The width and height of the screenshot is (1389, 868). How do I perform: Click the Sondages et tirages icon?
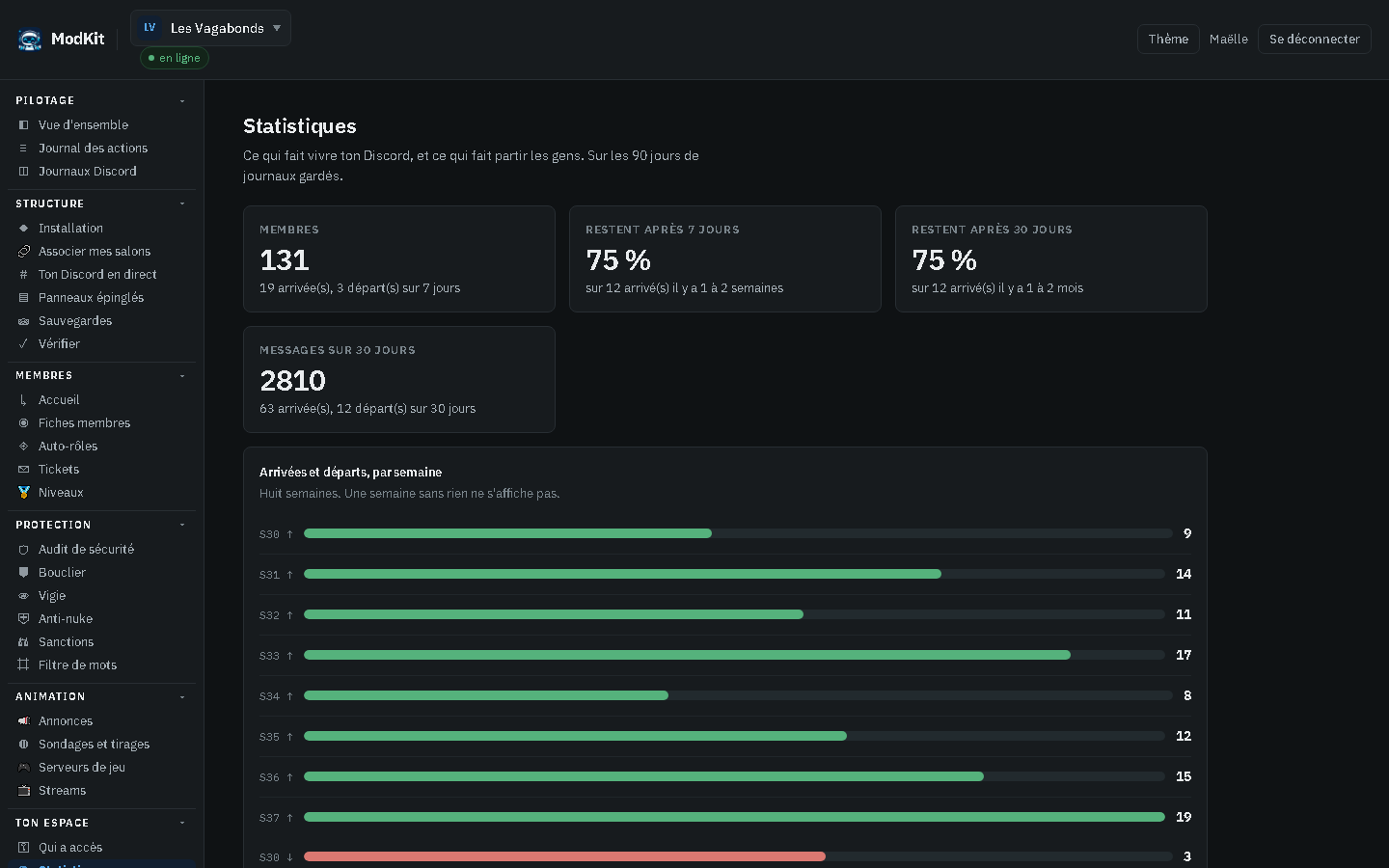tap(24, 744)
